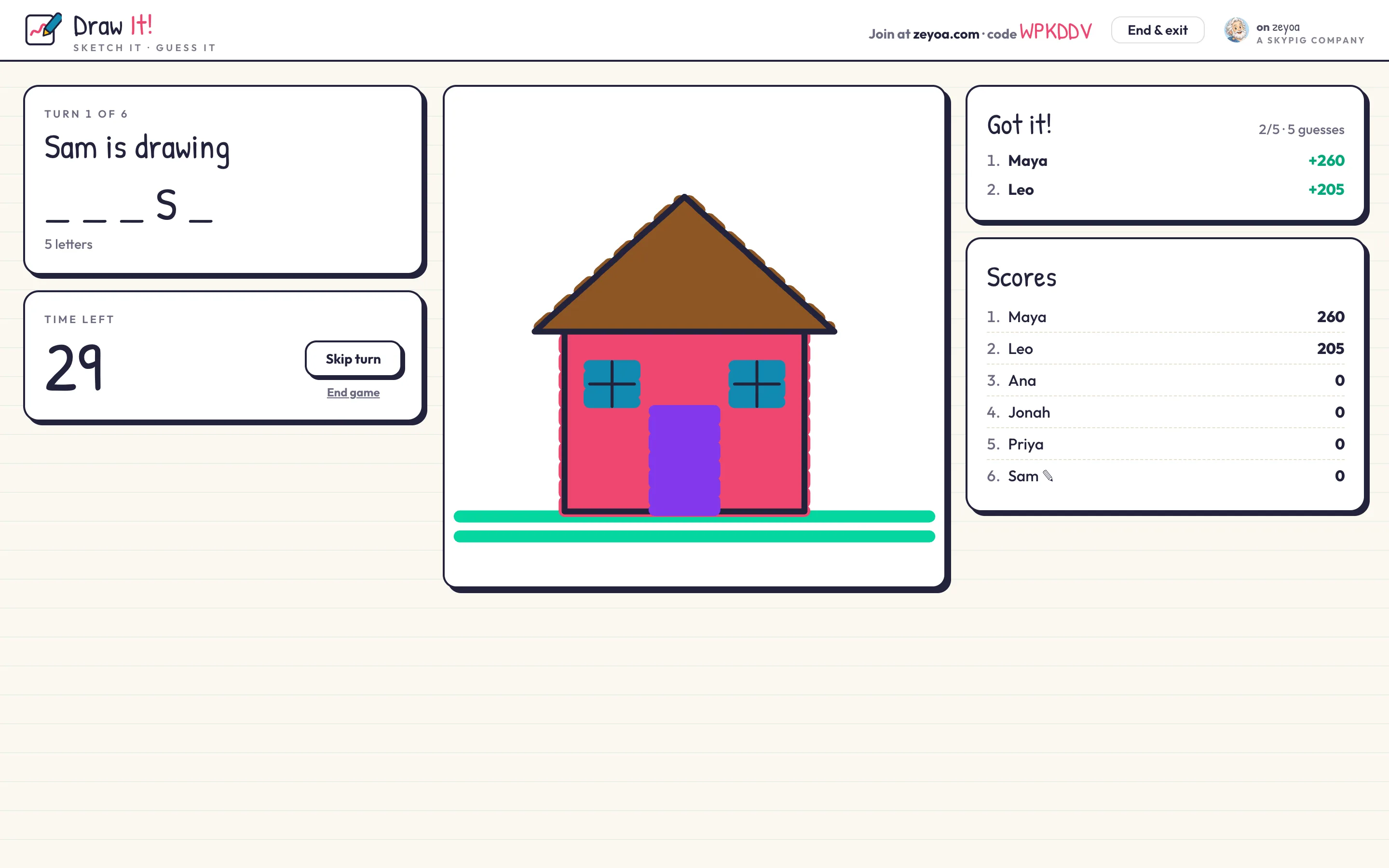Click Maya's score 260 in Scores

1331,317
